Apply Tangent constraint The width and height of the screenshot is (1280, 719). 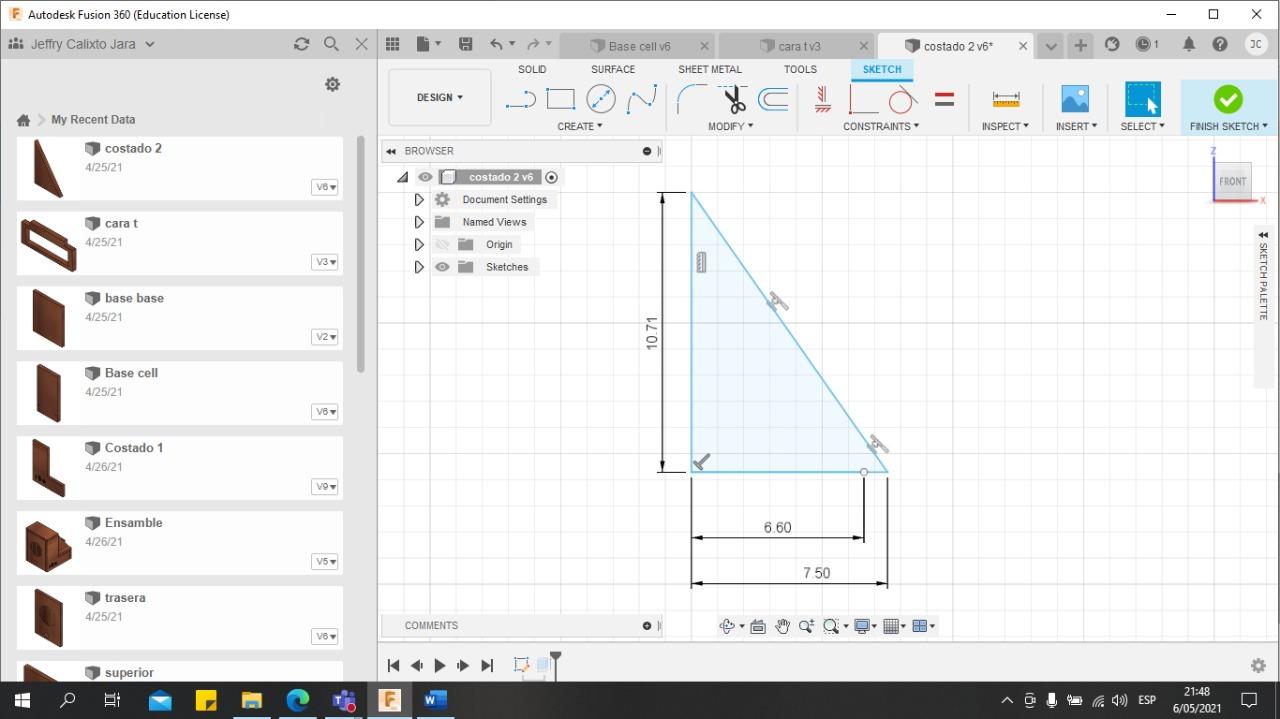click(x=902, y=99)
